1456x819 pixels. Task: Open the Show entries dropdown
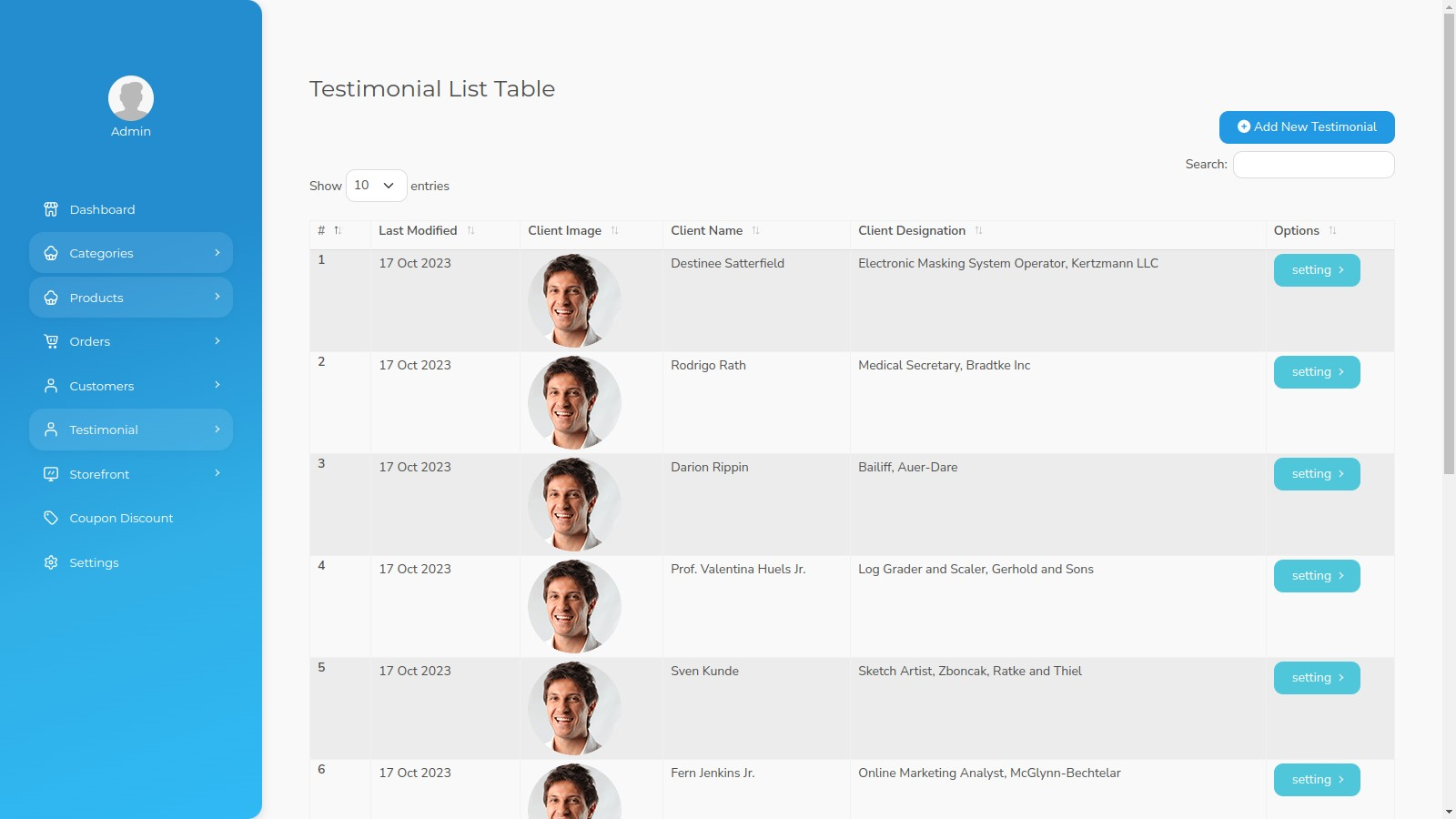(376, 186)
